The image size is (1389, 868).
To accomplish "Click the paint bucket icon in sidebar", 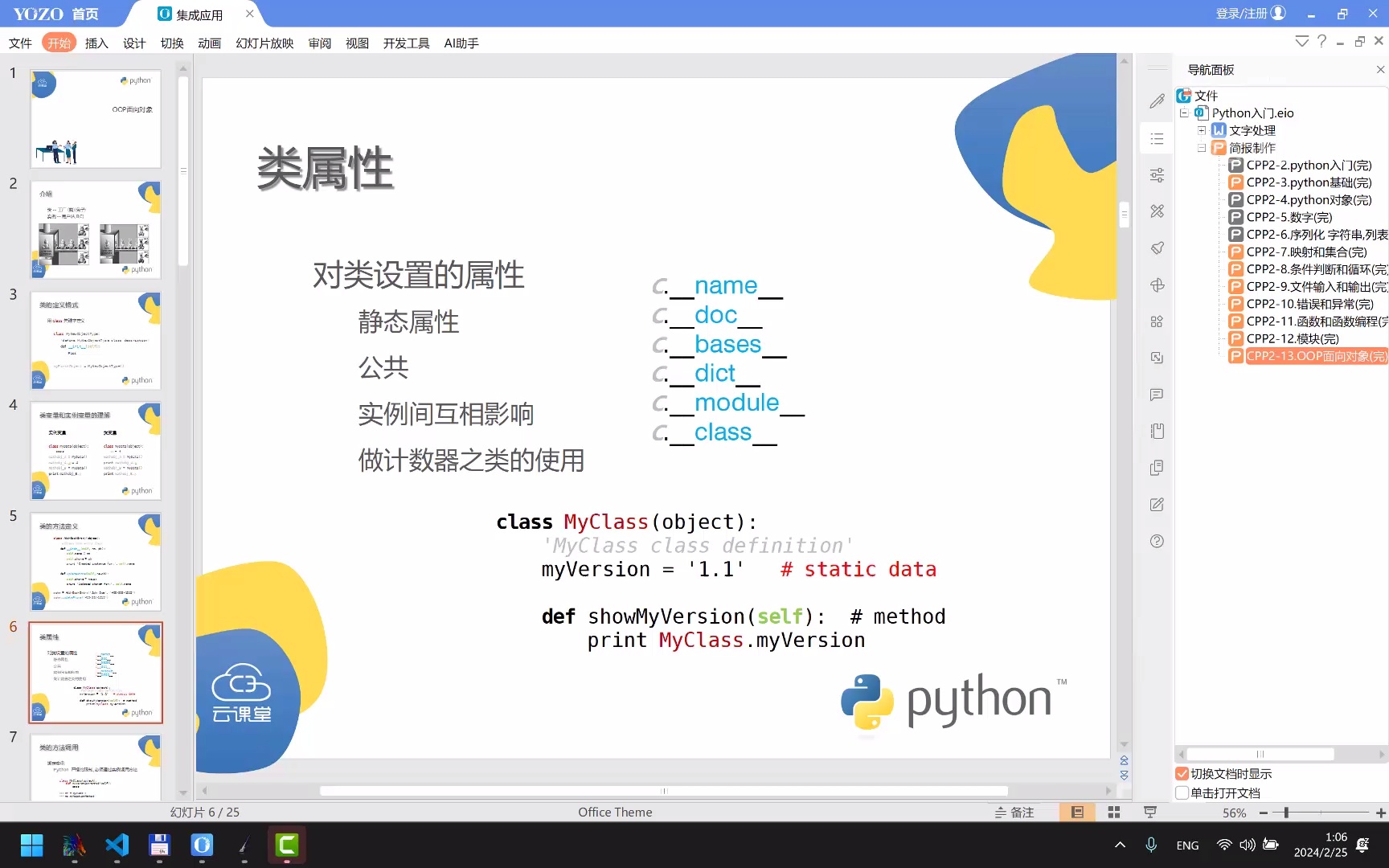I will pos(1157,248).
